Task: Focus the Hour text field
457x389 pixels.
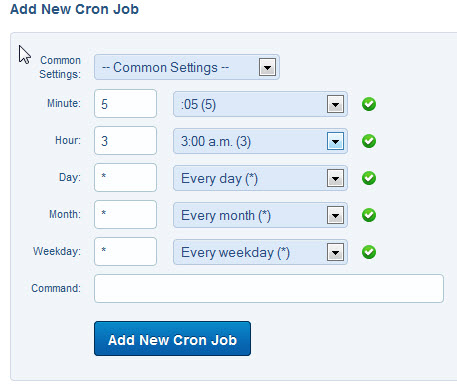Action: click(x=125, y=141)
